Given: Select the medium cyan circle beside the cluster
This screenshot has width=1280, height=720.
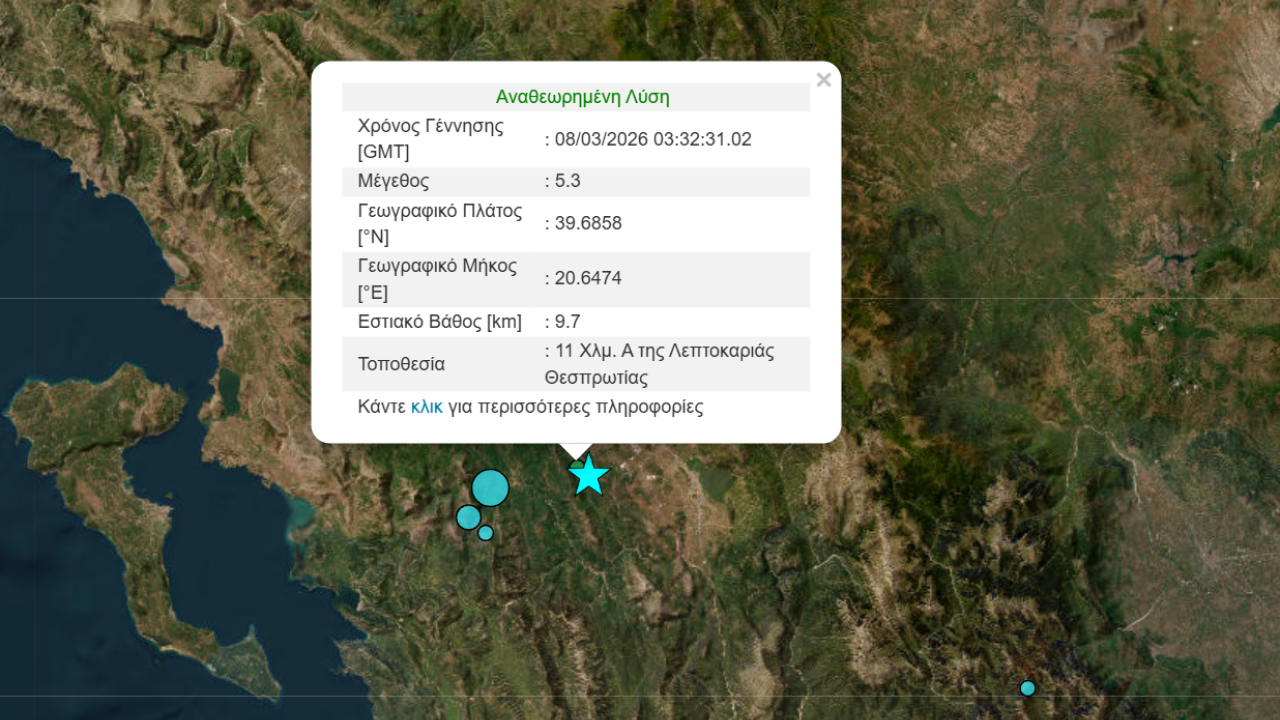Looking at the screenshot, I should pyautogui.click(x=468, y=517).
